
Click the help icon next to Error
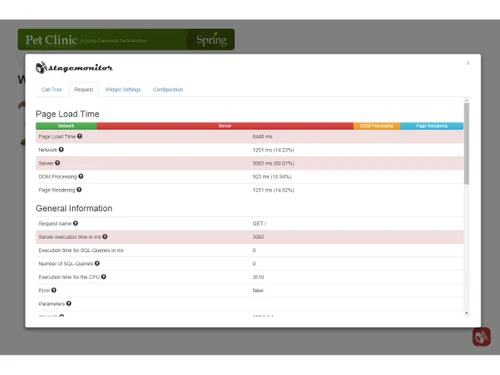(x=54, y=290)
